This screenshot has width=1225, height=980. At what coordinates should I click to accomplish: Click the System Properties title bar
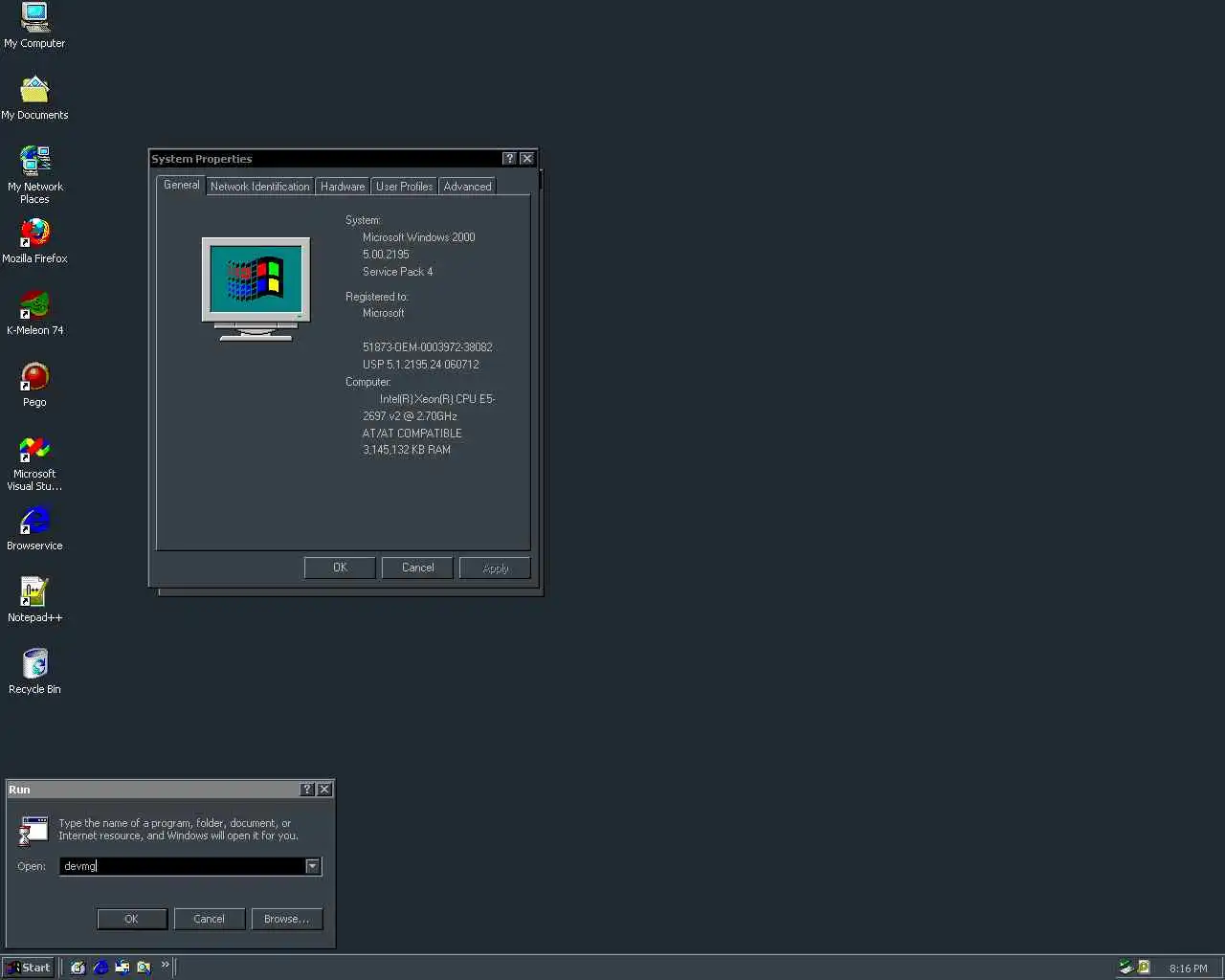tap(325, 159)
